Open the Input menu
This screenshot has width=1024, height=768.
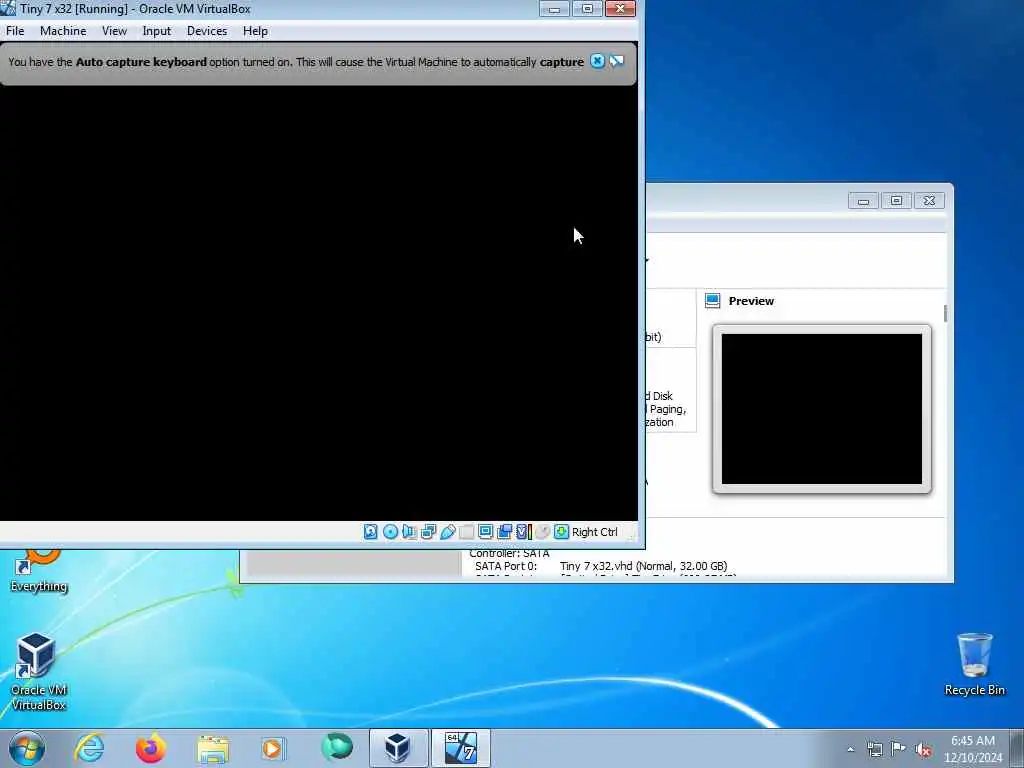click(157, 31)
